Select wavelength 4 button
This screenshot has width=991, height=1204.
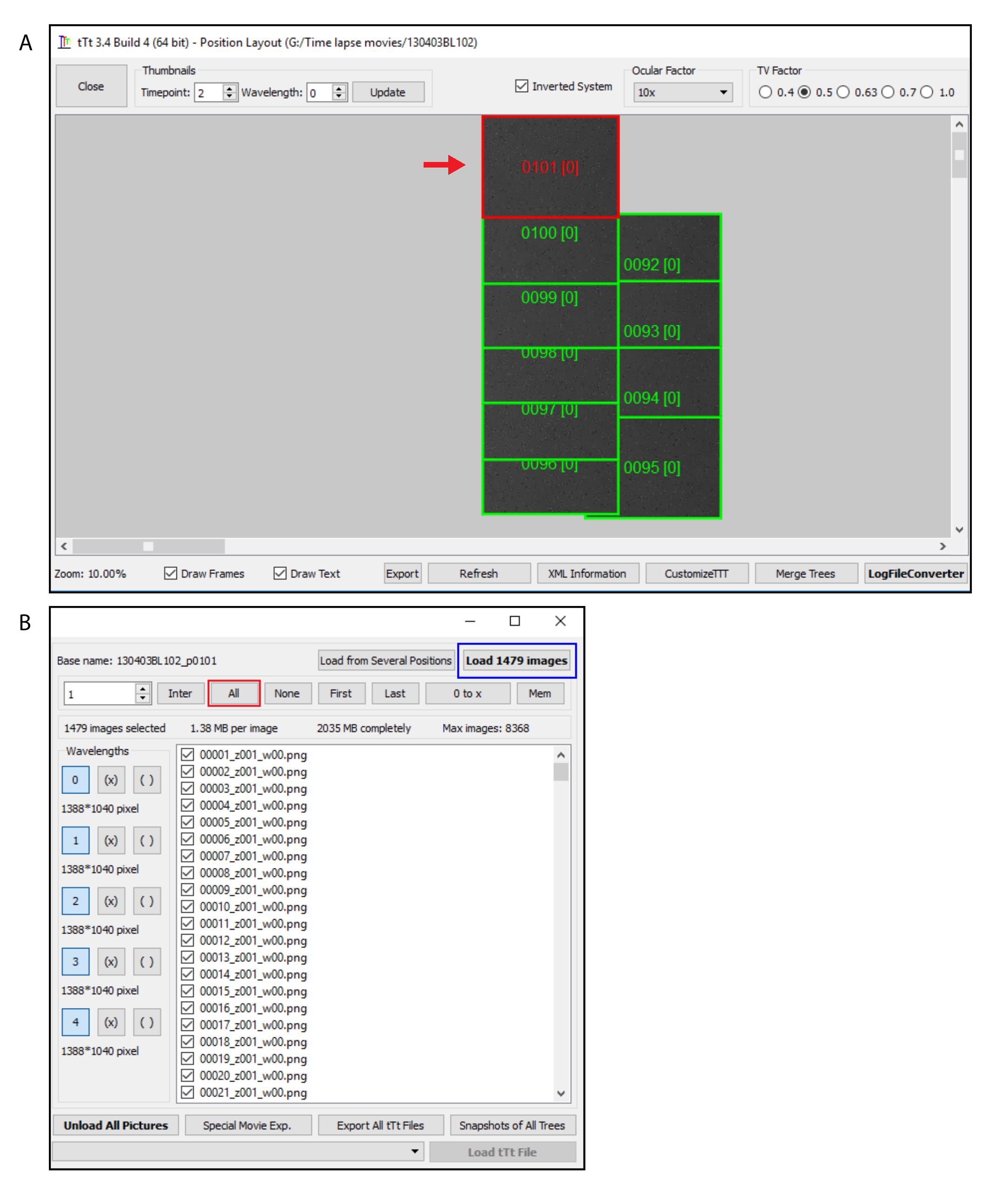tap(75, 1022)
